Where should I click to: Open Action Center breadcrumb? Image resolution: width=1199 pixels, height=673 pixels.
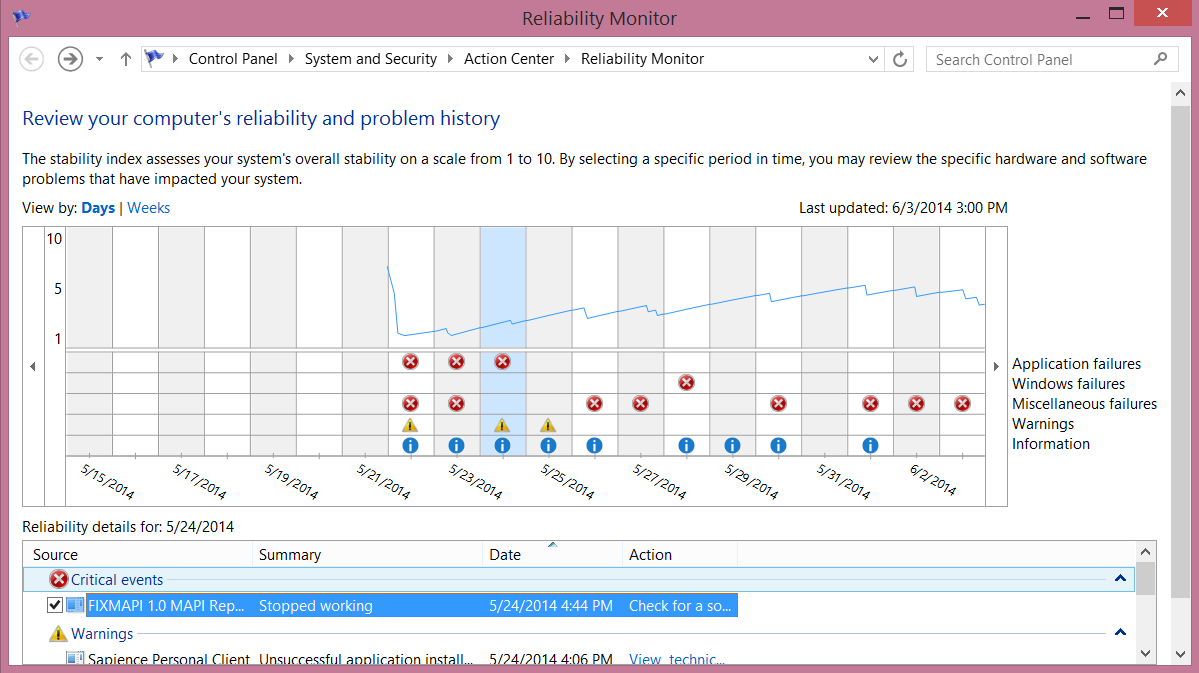coord(508,59)
